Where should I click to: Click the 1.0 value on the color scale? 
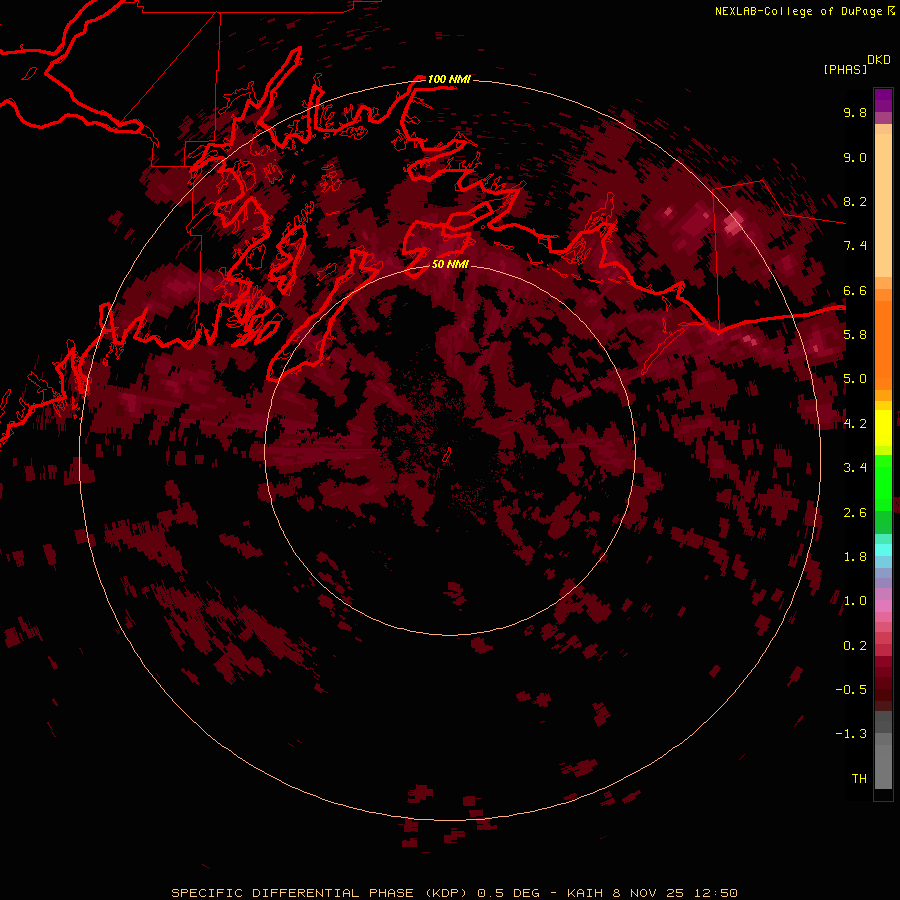tap(855, 601)
